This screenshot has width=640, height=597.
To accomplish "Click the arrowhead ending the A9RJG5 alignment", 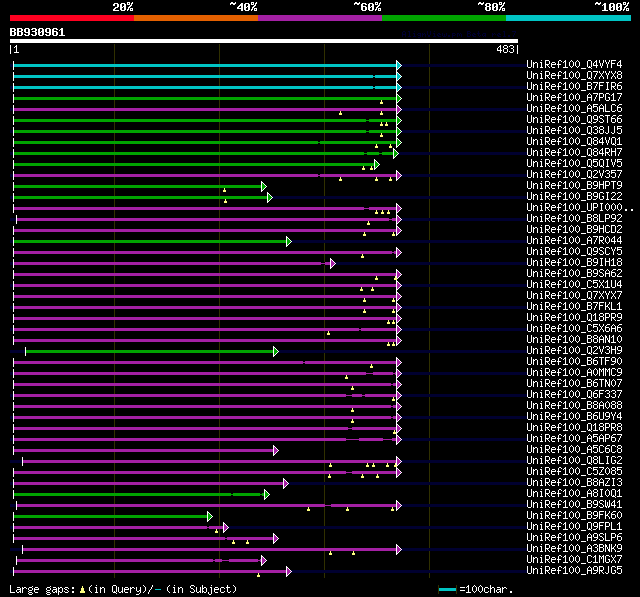I will coord(289,572).
